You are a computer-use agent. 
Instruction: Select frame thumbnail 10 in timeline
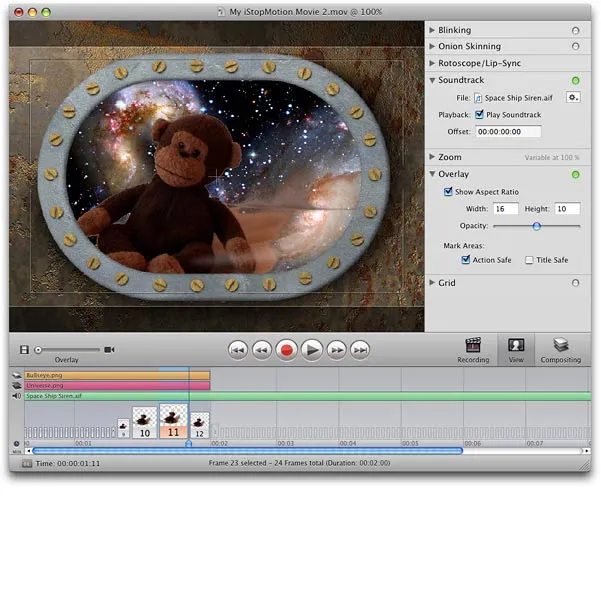[145, 422]
